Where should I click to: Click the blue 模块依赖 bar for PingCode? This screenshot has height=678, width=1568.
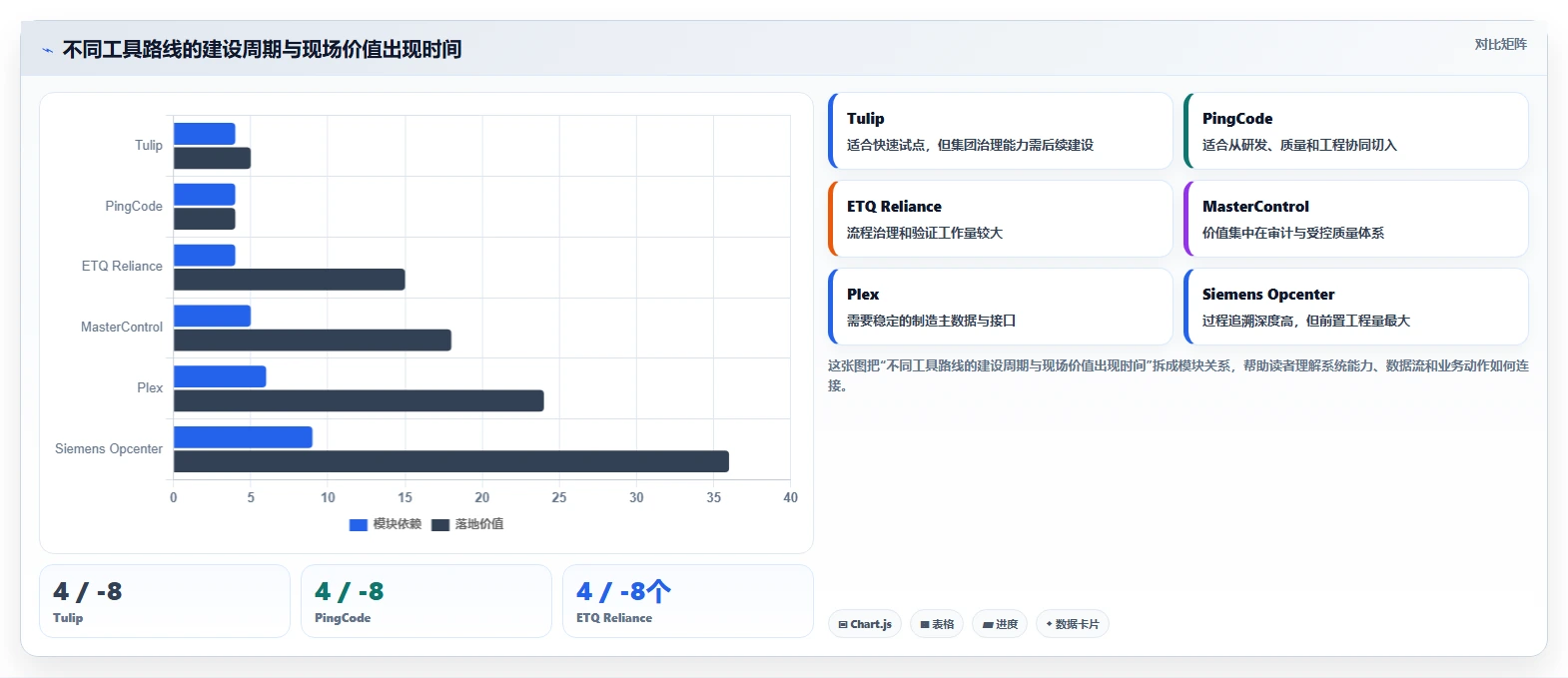coord(205,195)
